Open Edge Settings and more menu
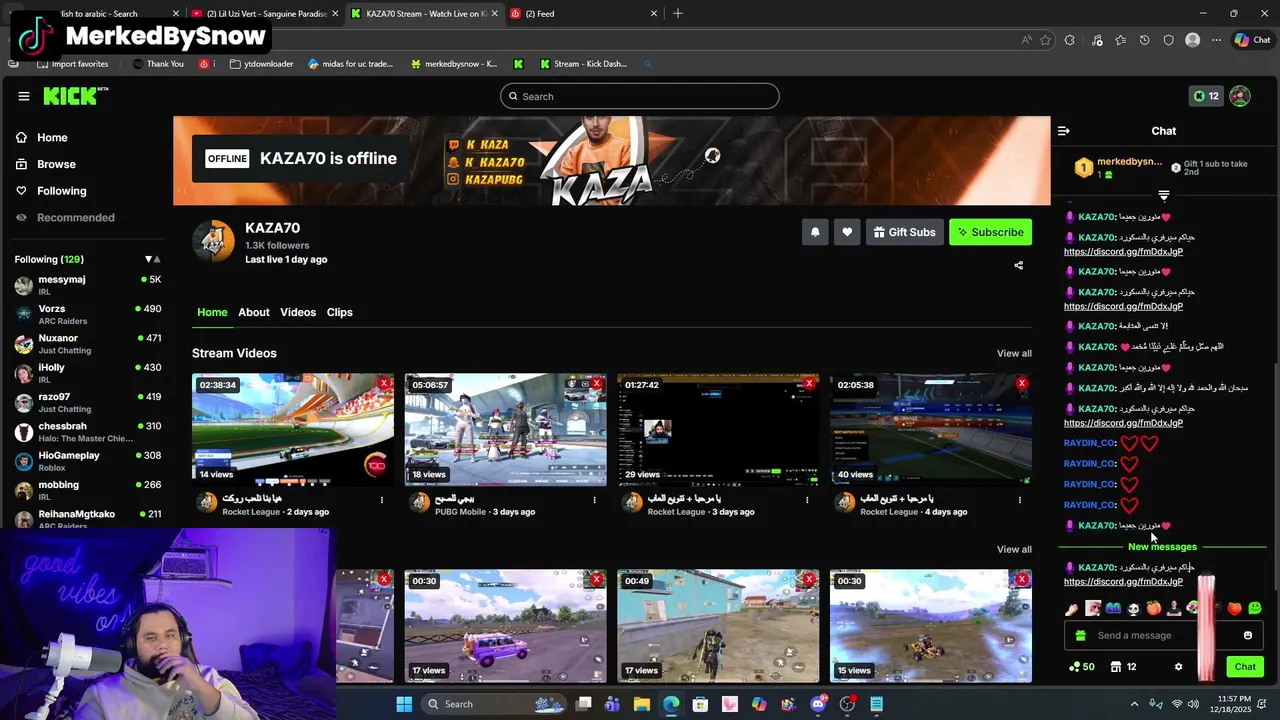Viewport: 1280px width, 720px height. tap(1216, 40)
